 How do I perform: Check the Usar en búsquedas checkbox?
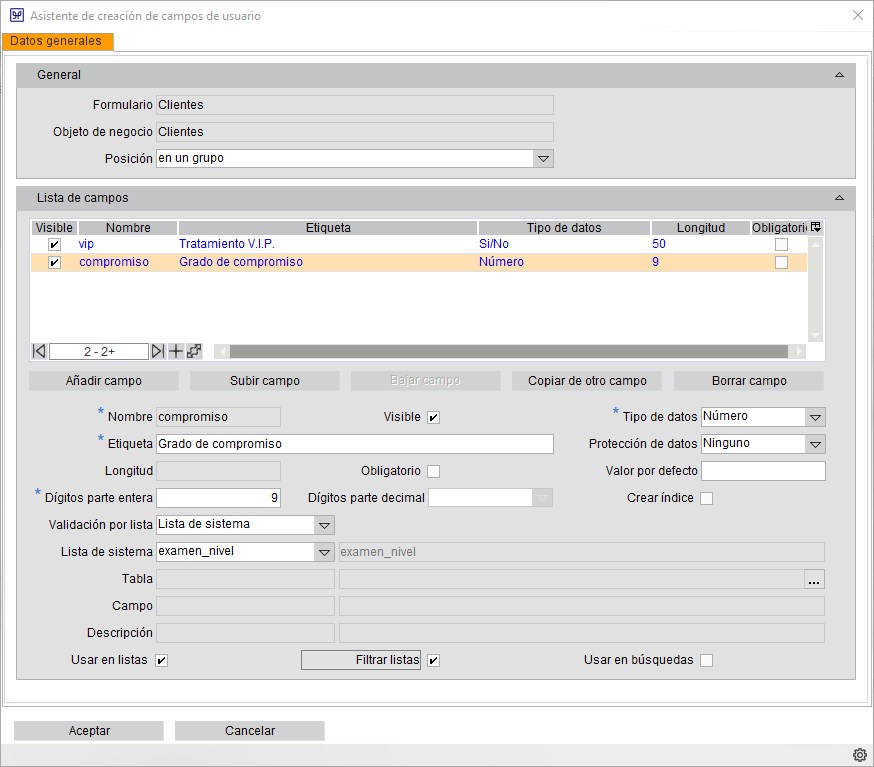(x=706, y=660)
